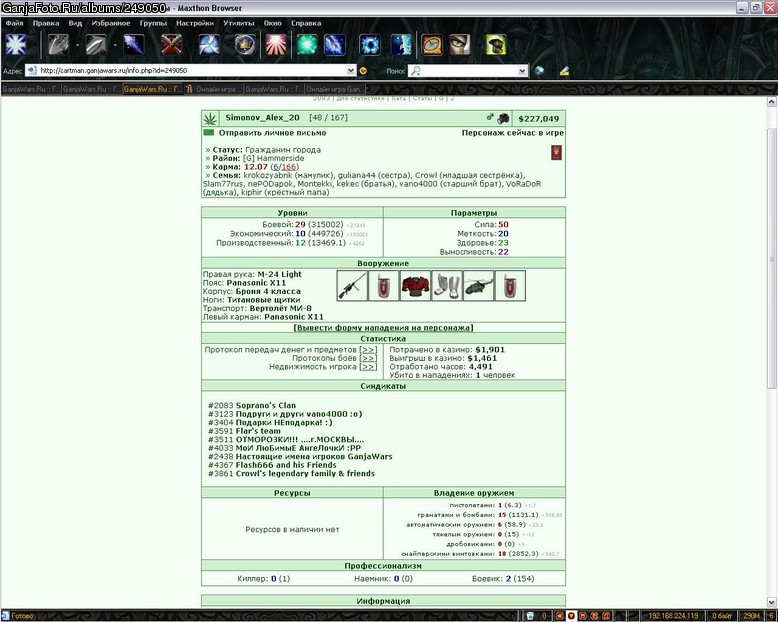778x622 pixels.
Task: Expand the Поиск search box dropdown
Action: pos(522,71)
